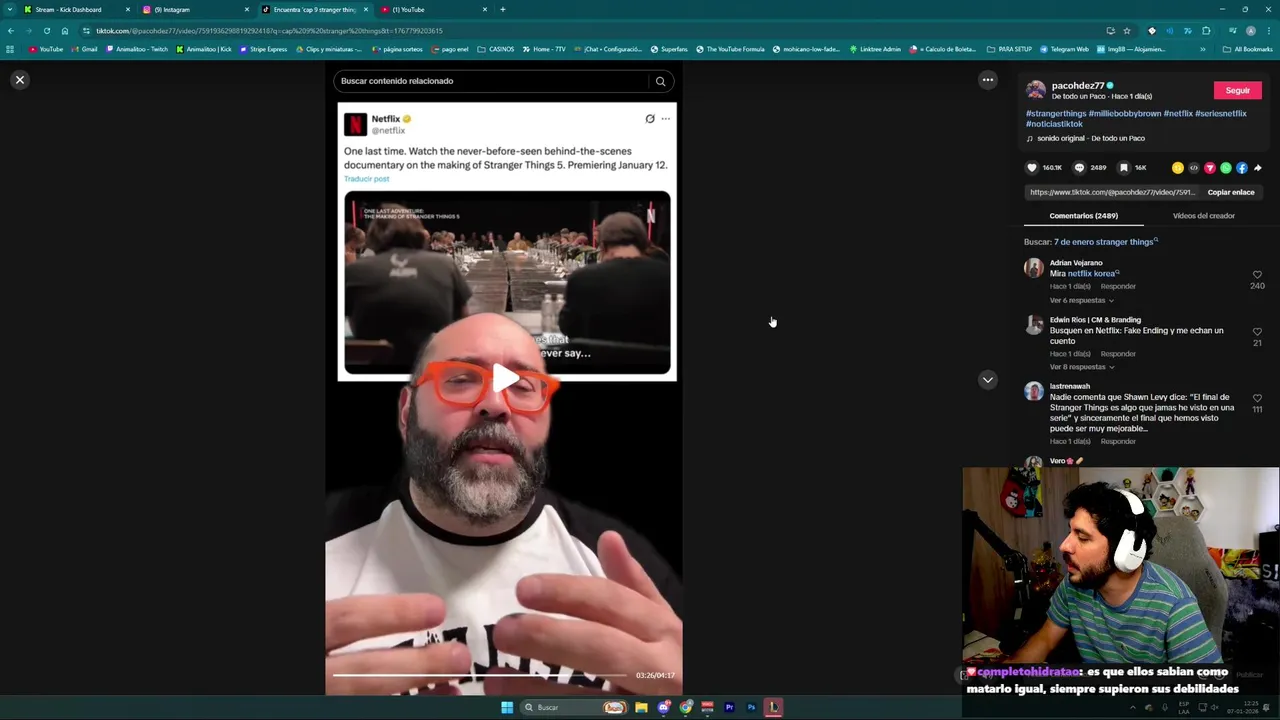Image resolution: width=1280 pixels, height=720 pixels.
Task: Open File Explorer from the taskbar
Action: click(641, 707)
